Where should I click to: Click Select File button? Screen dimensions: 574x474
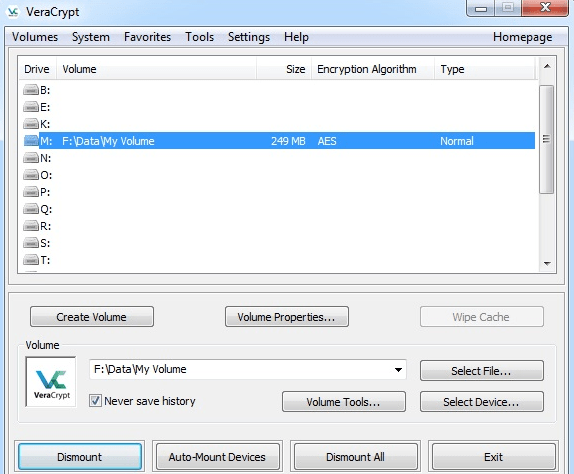click(x=481, y=370)
